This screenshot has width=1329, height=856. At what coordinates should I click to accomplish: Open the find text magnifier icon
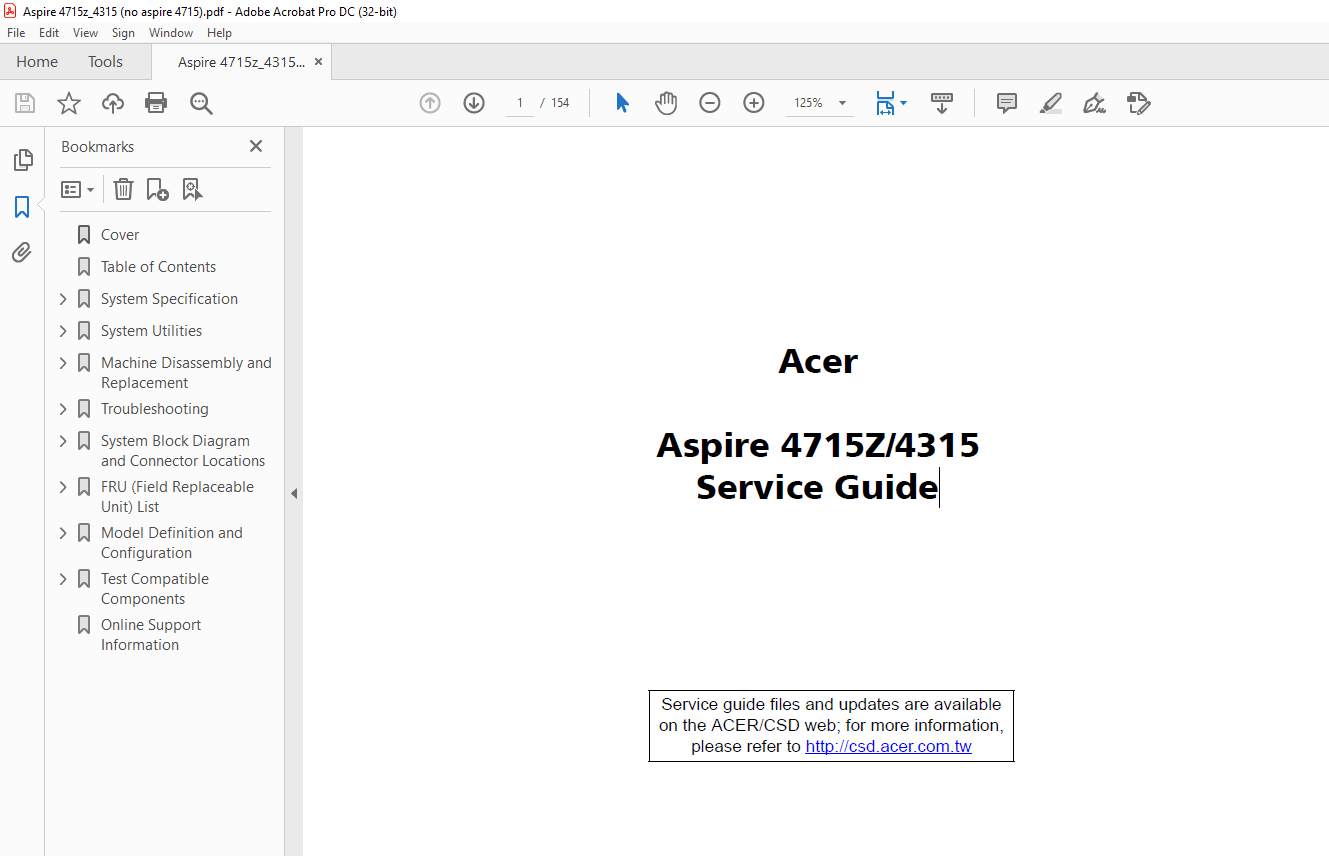click(201, 103)
